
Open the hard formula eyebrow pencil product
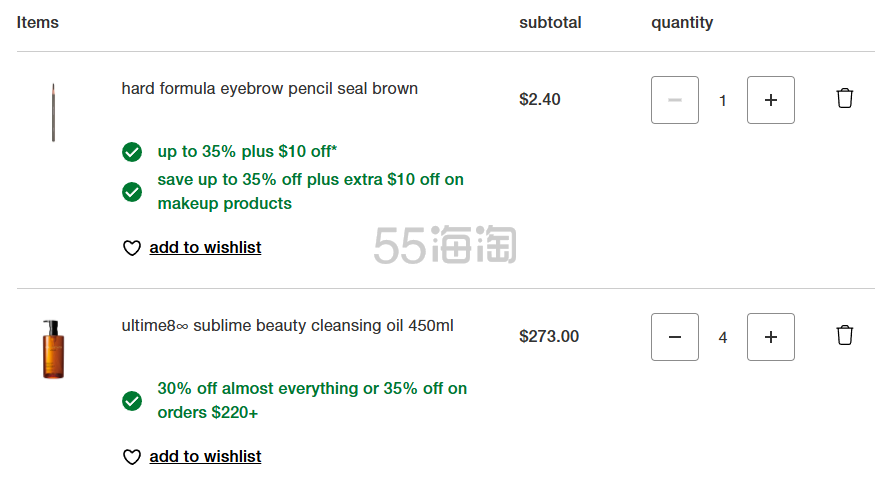pyautogui.click(x=269, y=89)
